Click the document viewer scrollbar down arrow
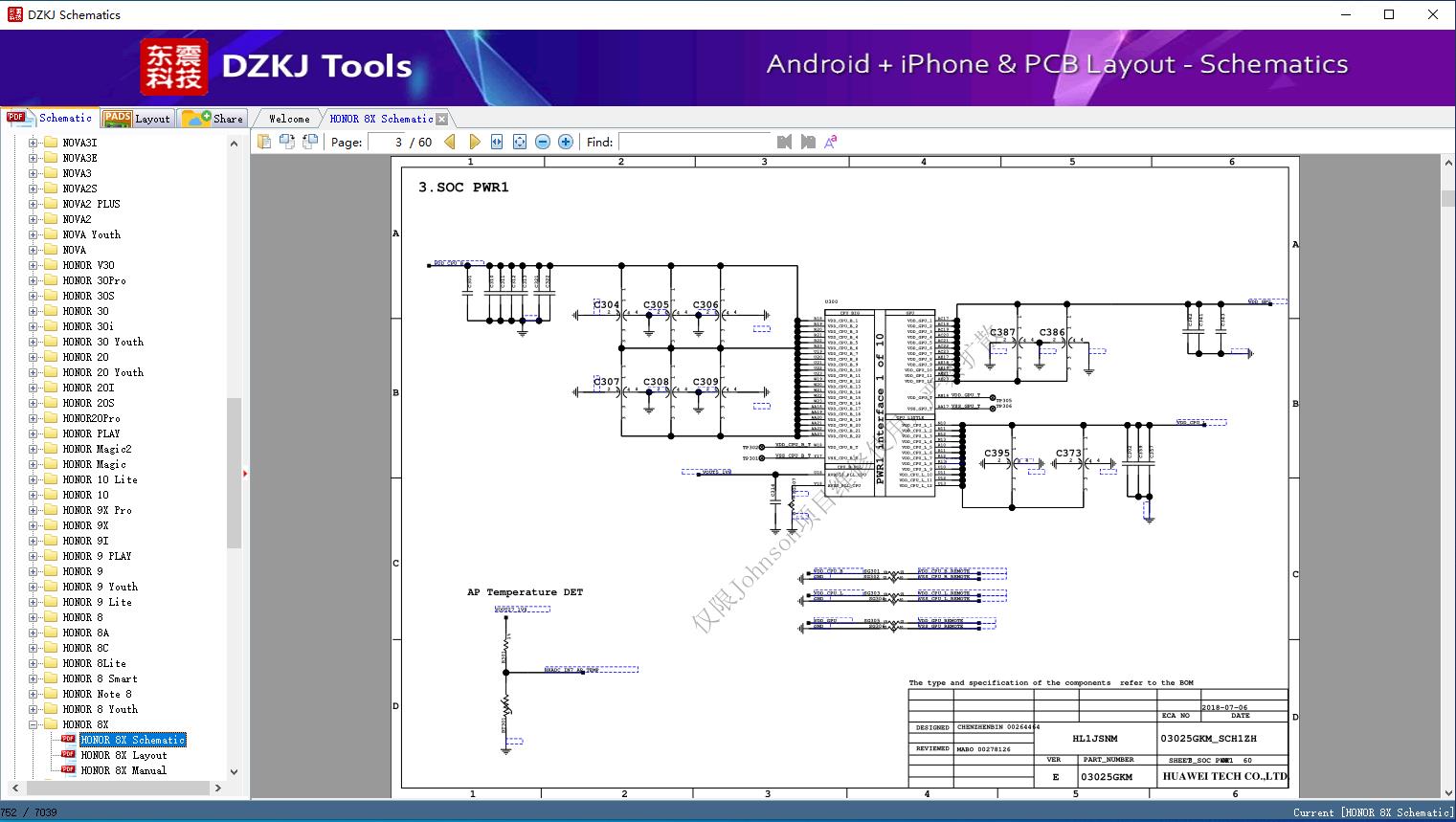1456x822 pixels. coord(1447,791)
